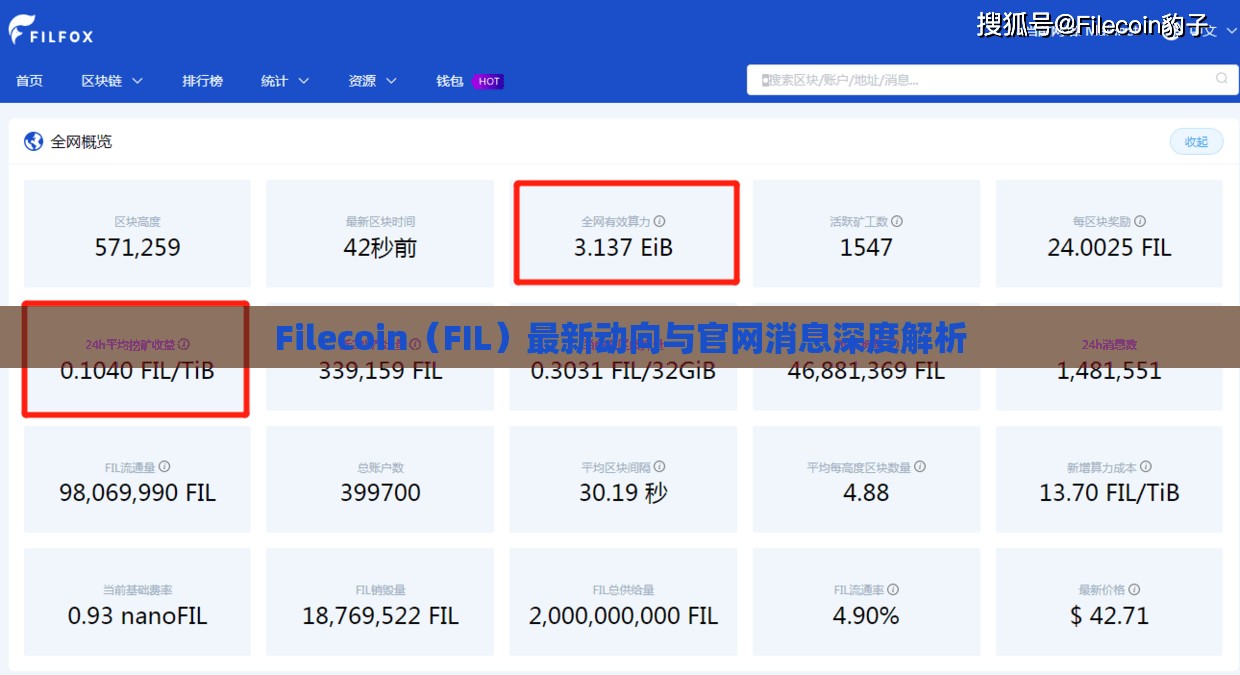The height and width of the screenshot is (675, 1240).
Task: Focus the 搜索区块/账户/地址/消息 search field
Action: point(991,79)
